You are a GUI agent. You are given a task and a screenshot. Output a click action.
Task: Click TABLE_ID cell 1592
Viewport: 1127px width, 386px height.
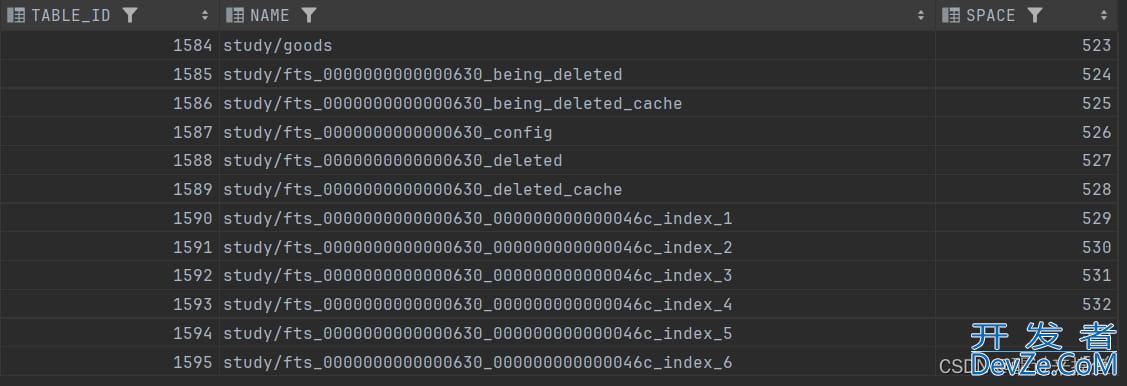[109, 276]
